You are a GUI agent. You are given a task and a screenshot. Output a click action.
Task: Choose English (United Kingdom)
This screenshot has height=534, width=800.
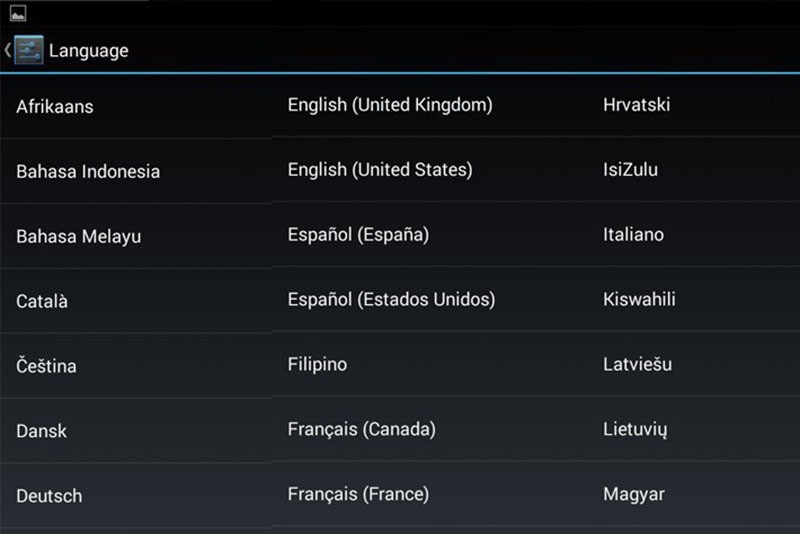(390, 104)
